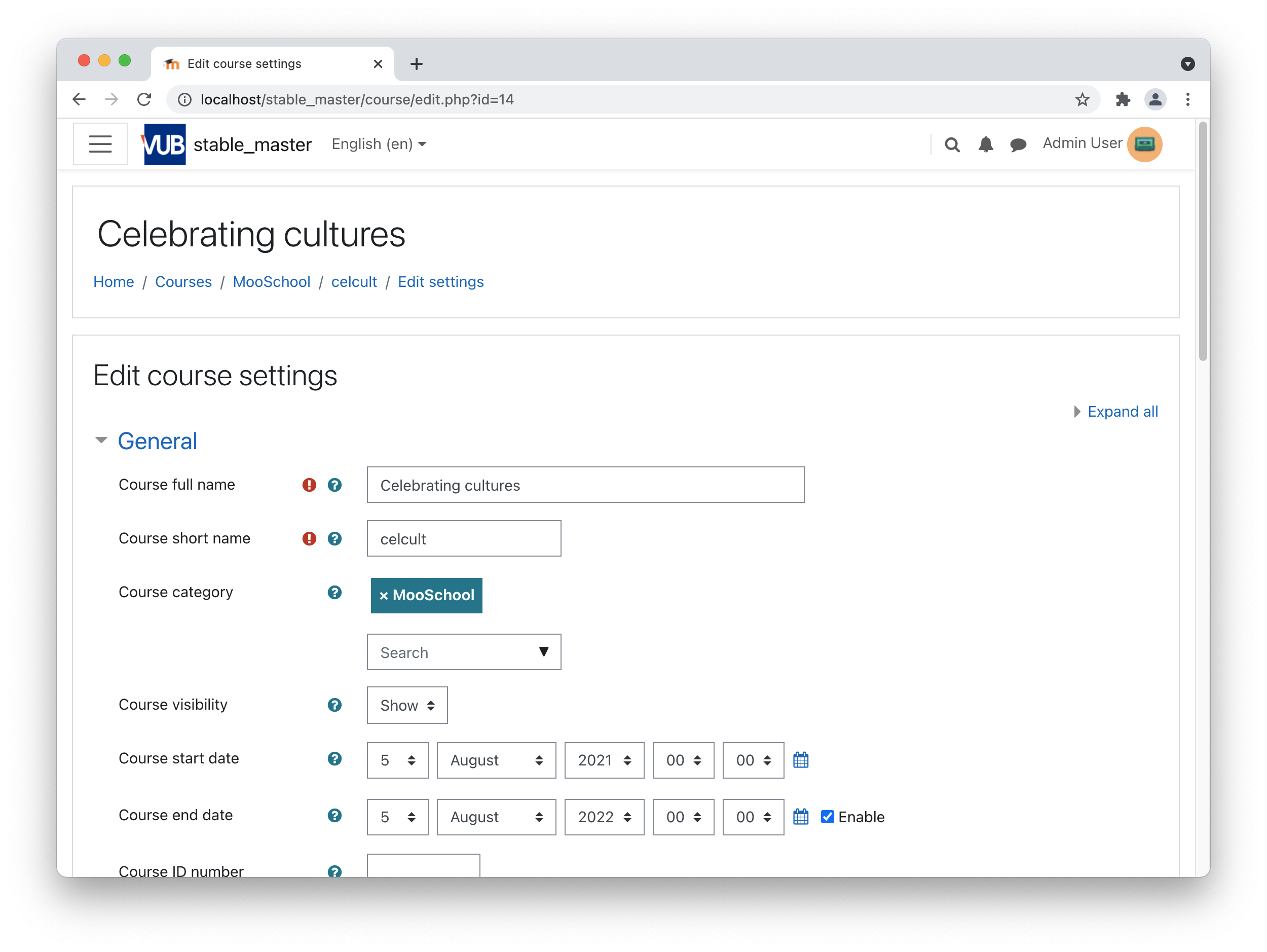Click the Course full name field

click(585, 485)
